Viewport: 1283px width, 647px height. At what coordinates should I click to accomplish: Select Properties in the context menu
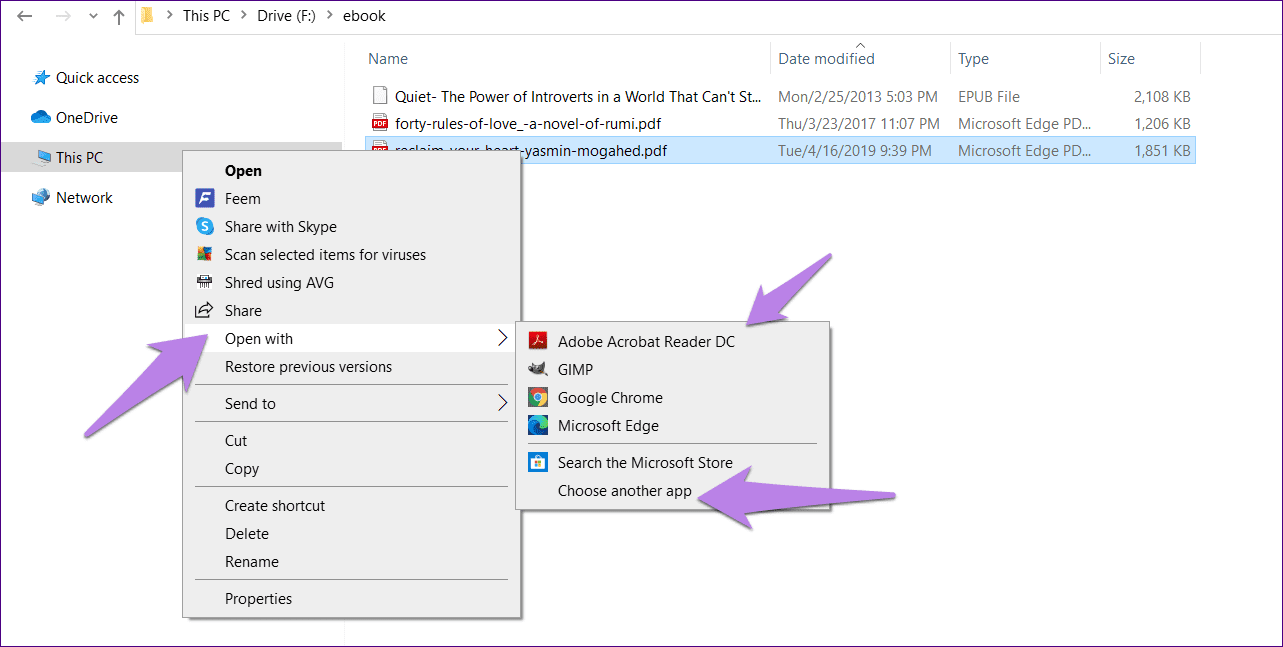[x=258, y=598]
